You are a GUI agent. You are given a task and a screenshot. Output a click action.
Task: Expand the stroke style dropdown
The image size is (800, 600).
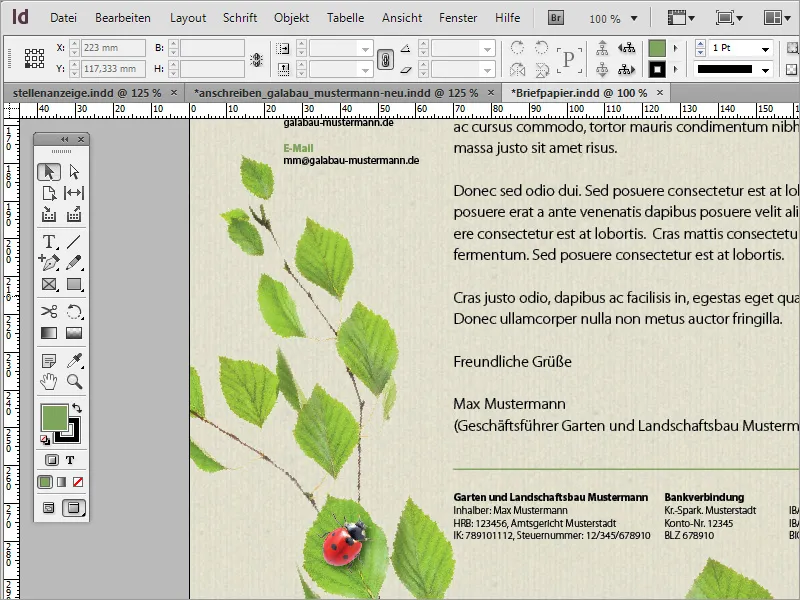765,70
